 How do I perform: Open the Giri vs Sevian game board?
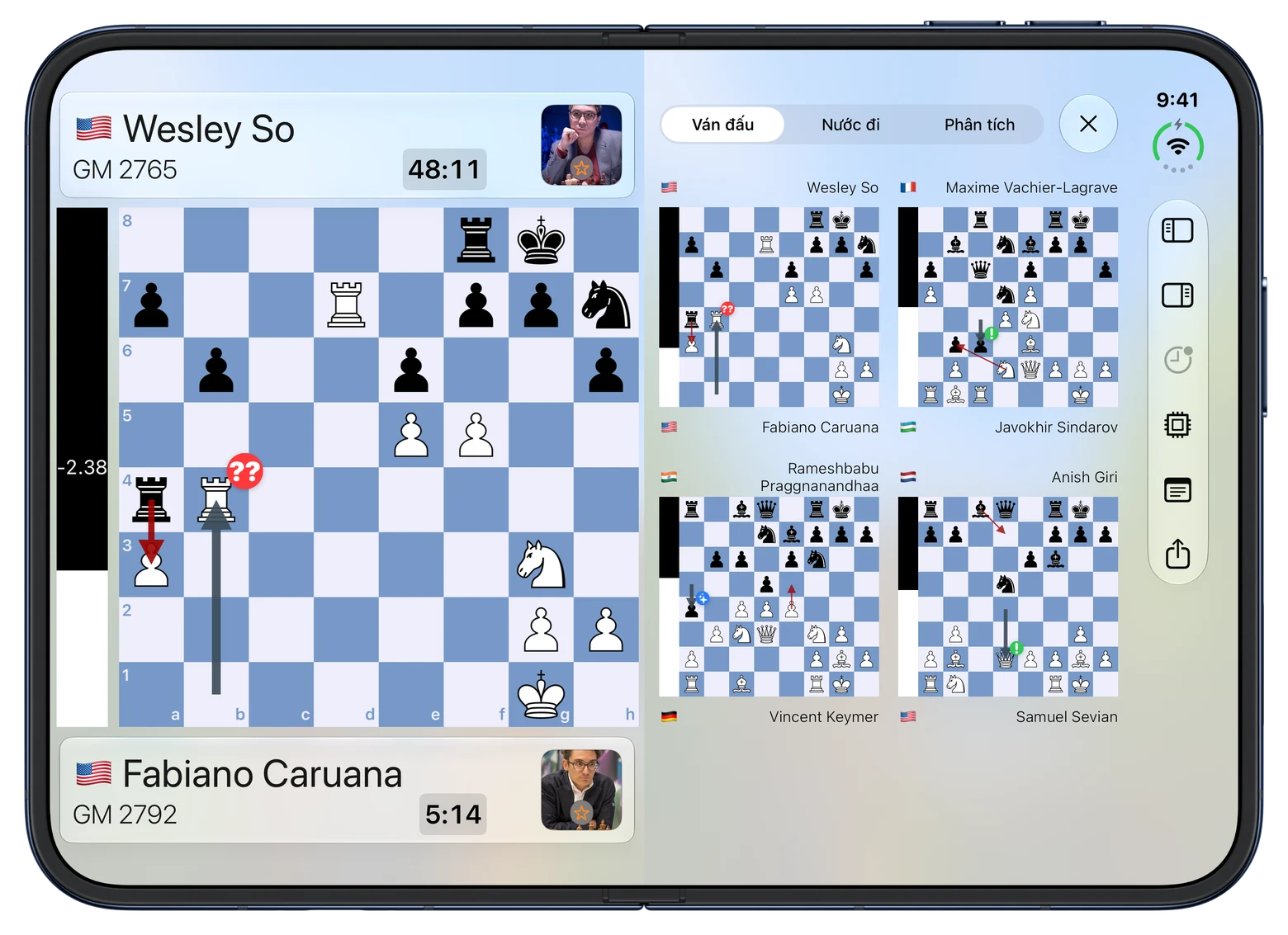click(1008, 597)
